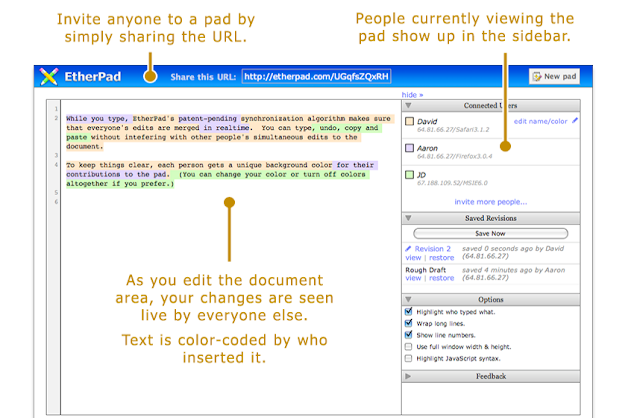Image resolution: width=640 pixels, height=418 pixels.
Task: Restore the Rough Draft revision
Action: click(x=441, y=278)
